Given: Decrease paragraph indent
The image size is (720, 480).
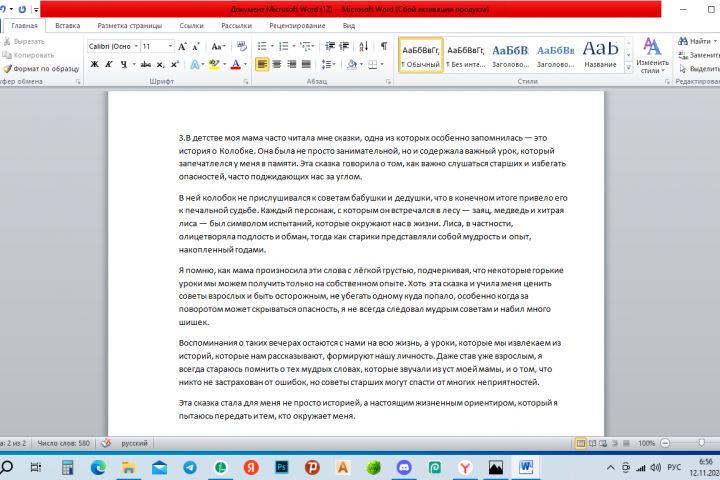Looking at the screenshot, I should point(330,46).
